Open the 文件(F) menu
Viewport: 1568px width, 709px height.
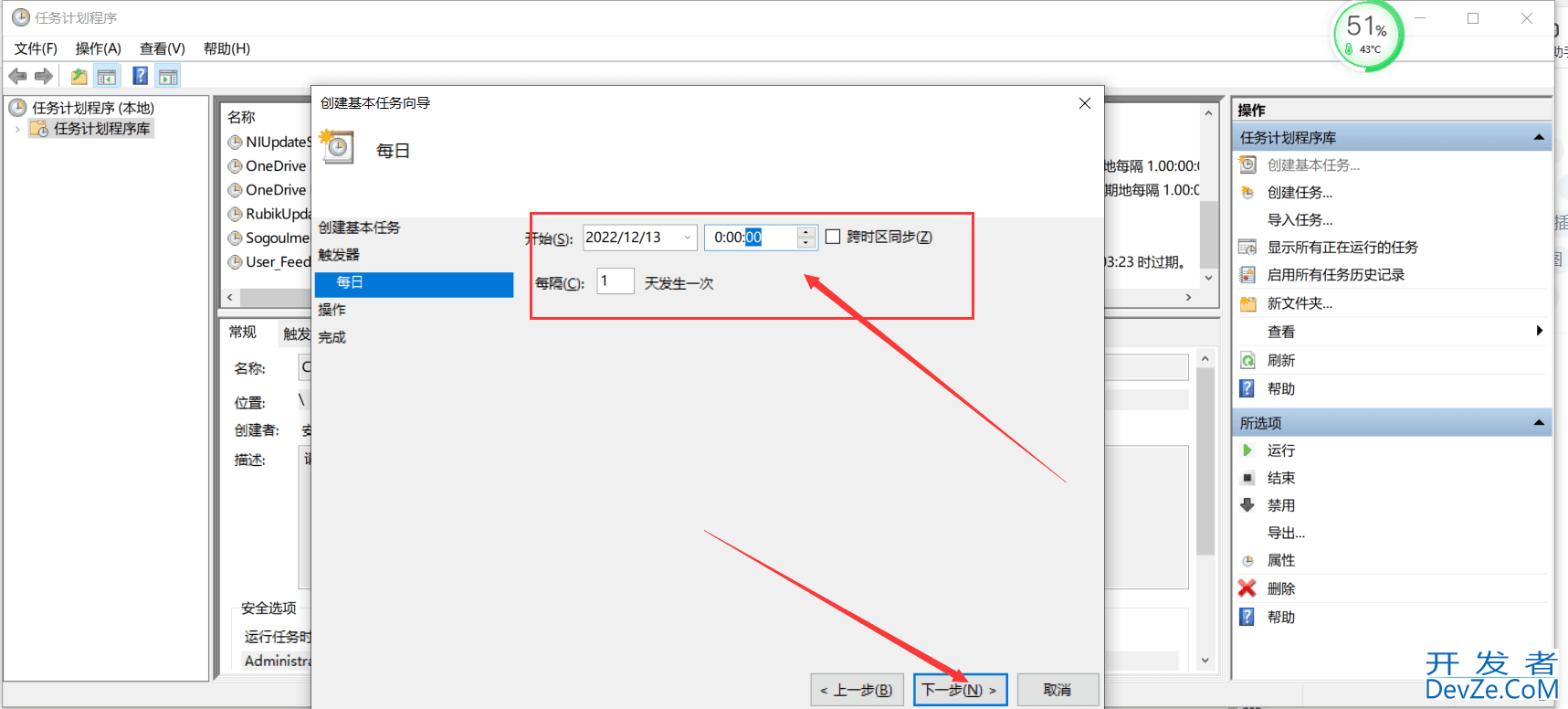point(36,48)
